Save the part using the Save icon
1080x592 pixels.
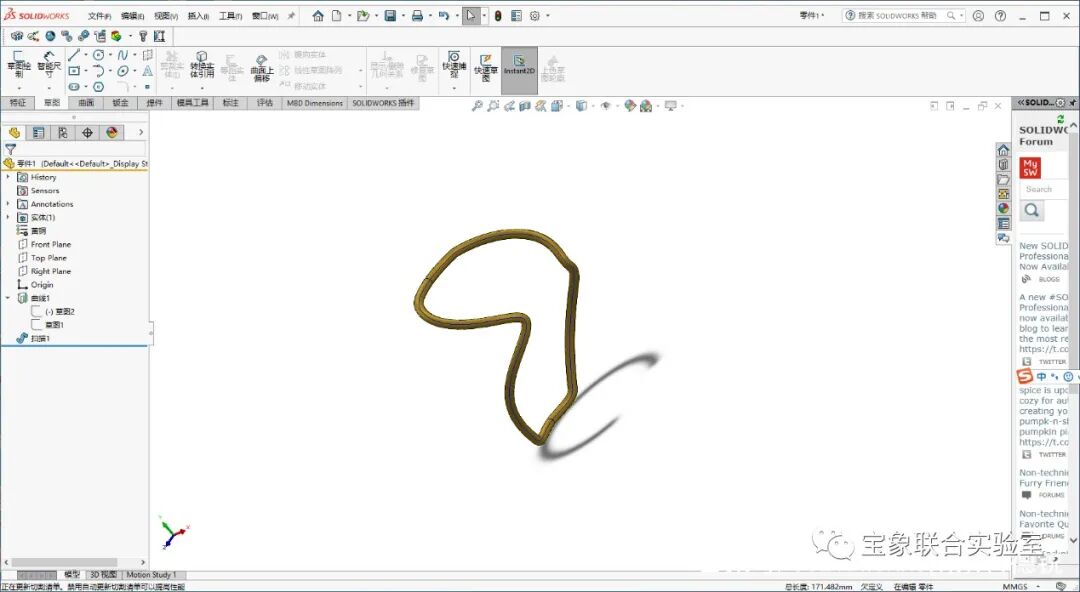point(390,16)
